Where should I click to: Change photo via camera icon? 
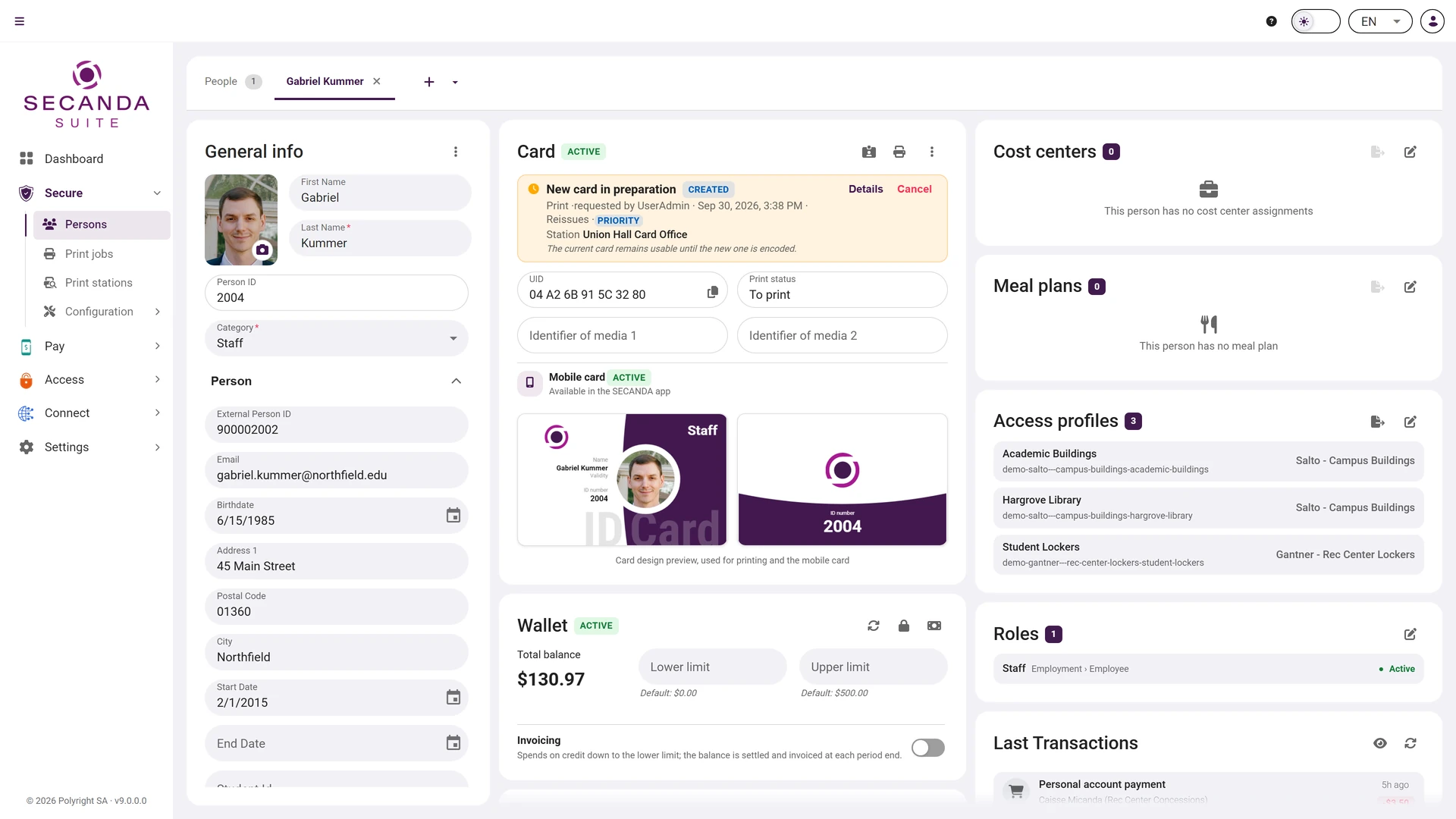262,249
